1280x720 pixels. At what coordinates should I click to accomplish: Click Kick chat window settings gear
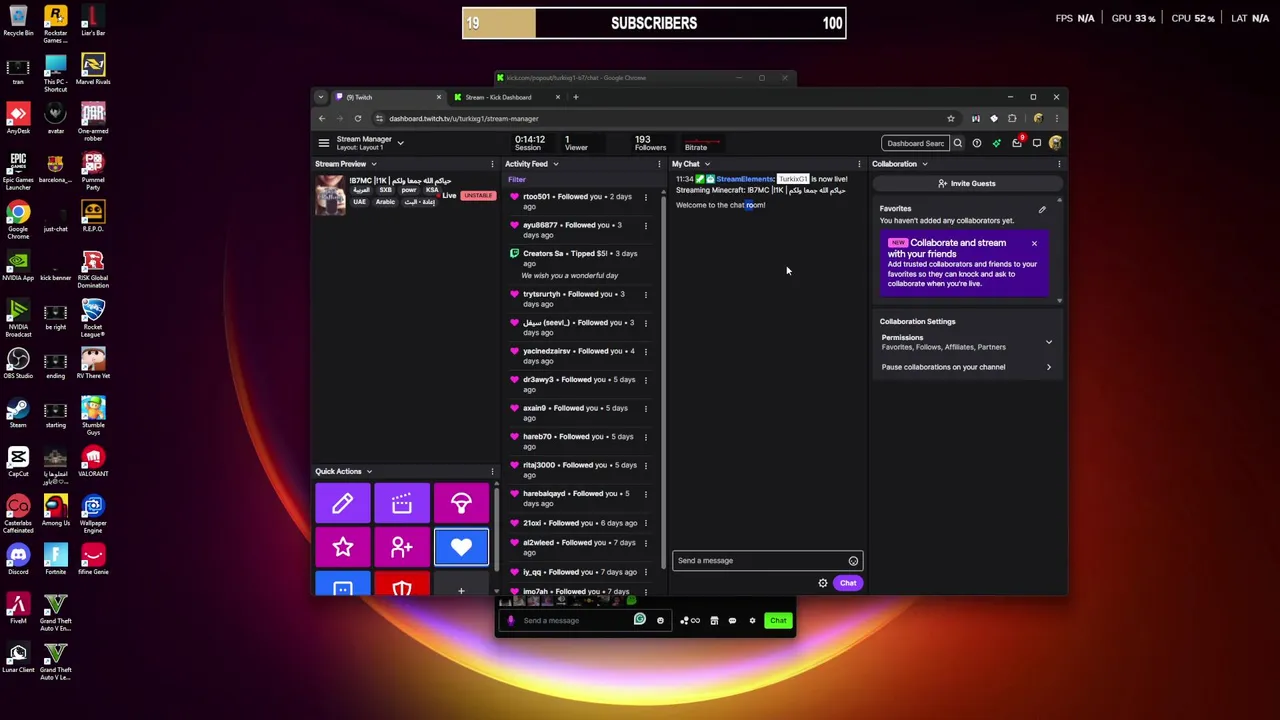(752, 621)
